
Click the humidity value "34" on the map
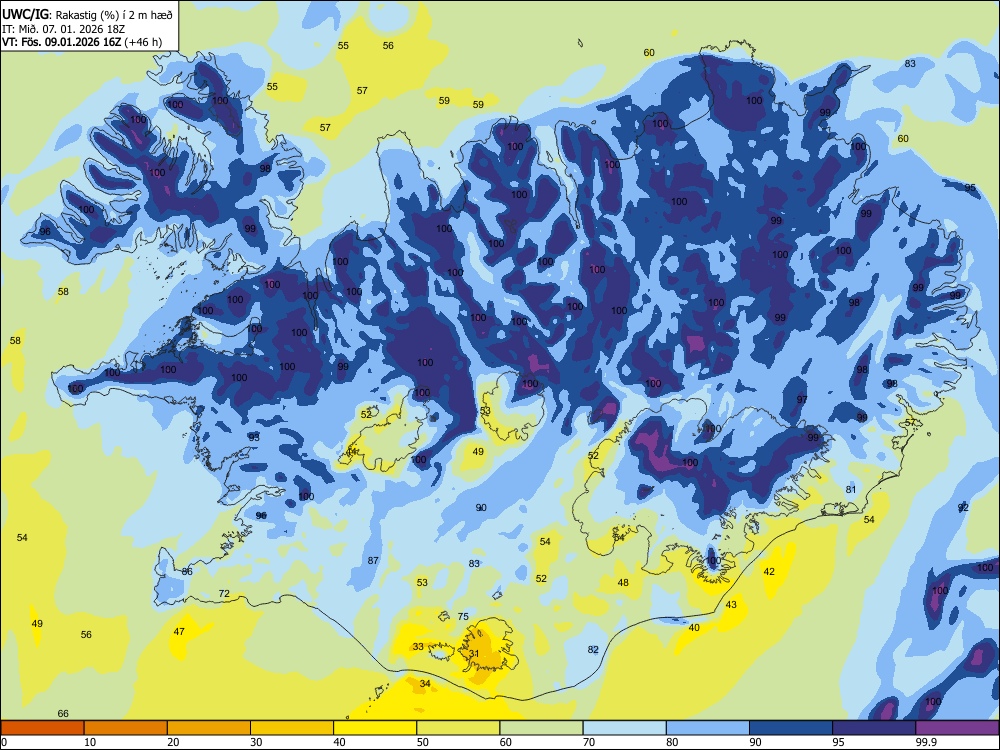pyautogui.click(x=425, y=684)
